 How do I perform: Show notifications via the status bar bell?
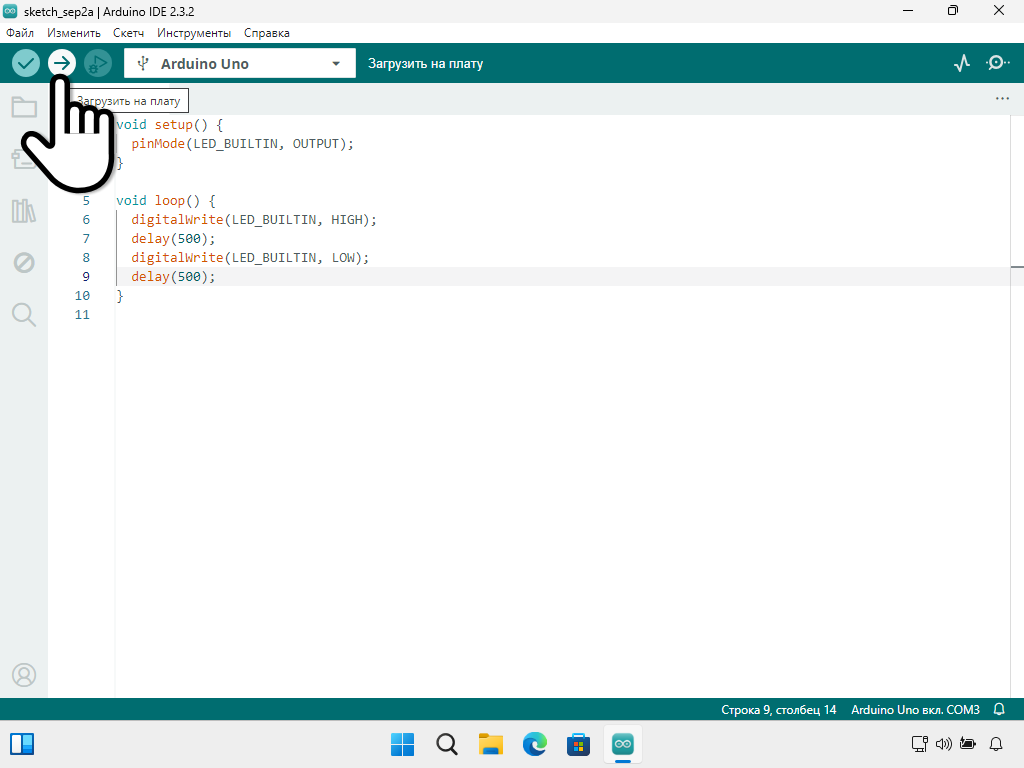[x=999, y=709]
